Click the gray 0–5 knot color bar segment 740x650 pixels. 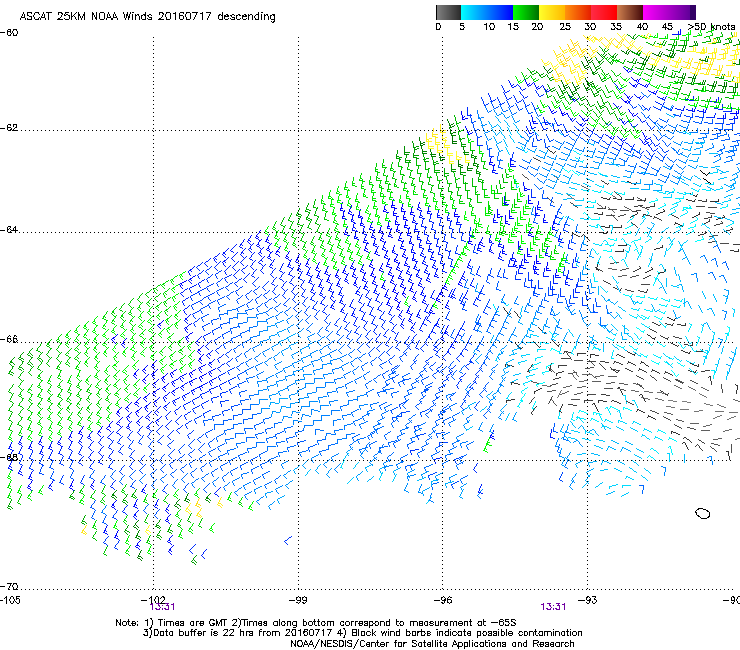pos(448,12)
